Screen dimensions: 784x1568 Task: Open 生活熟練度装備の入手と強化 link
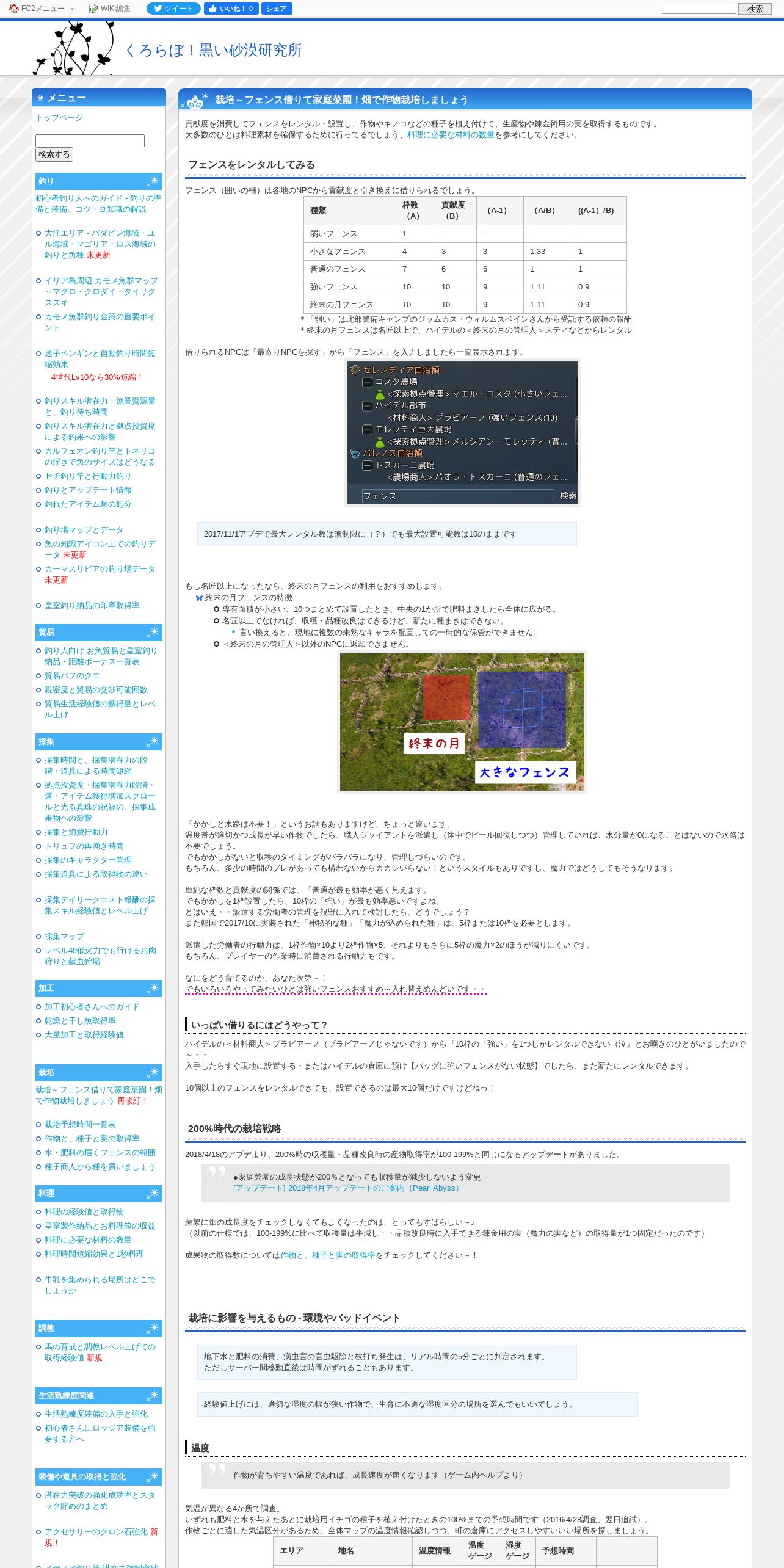coord(96,1414)
